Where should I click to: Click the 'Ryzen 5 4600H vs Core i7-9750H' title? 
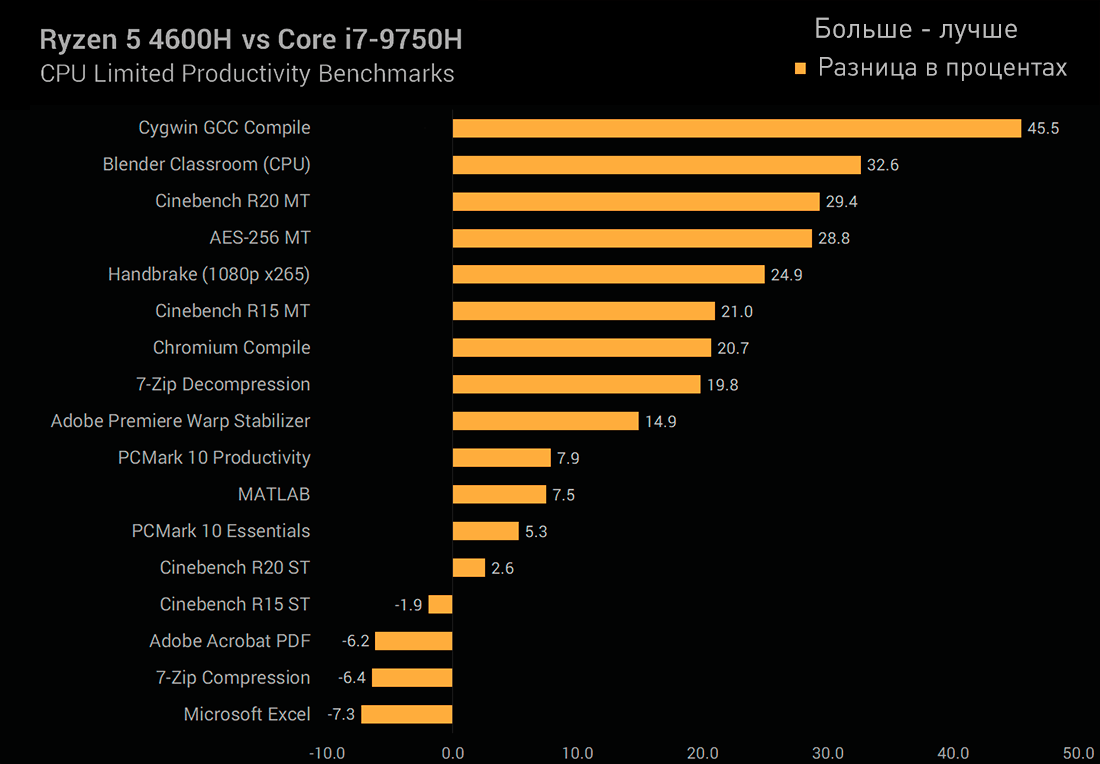(x=251, y=41)
